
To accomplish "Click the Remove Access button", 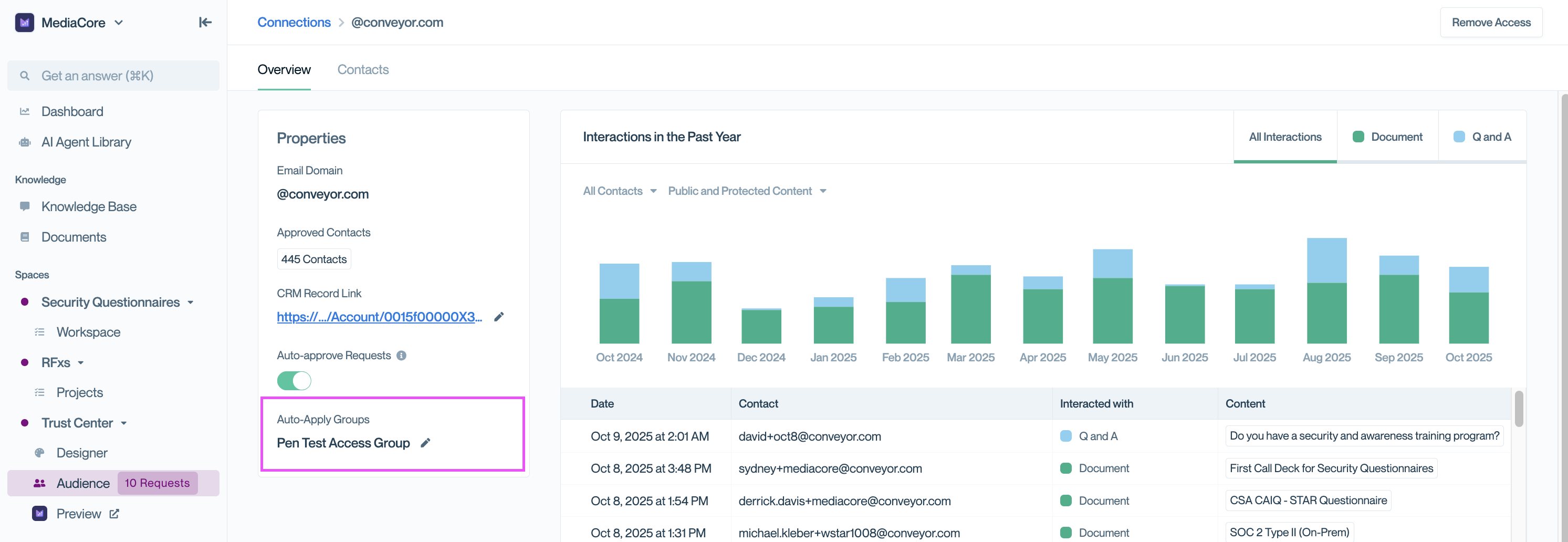I will (x=1491, y=23).
